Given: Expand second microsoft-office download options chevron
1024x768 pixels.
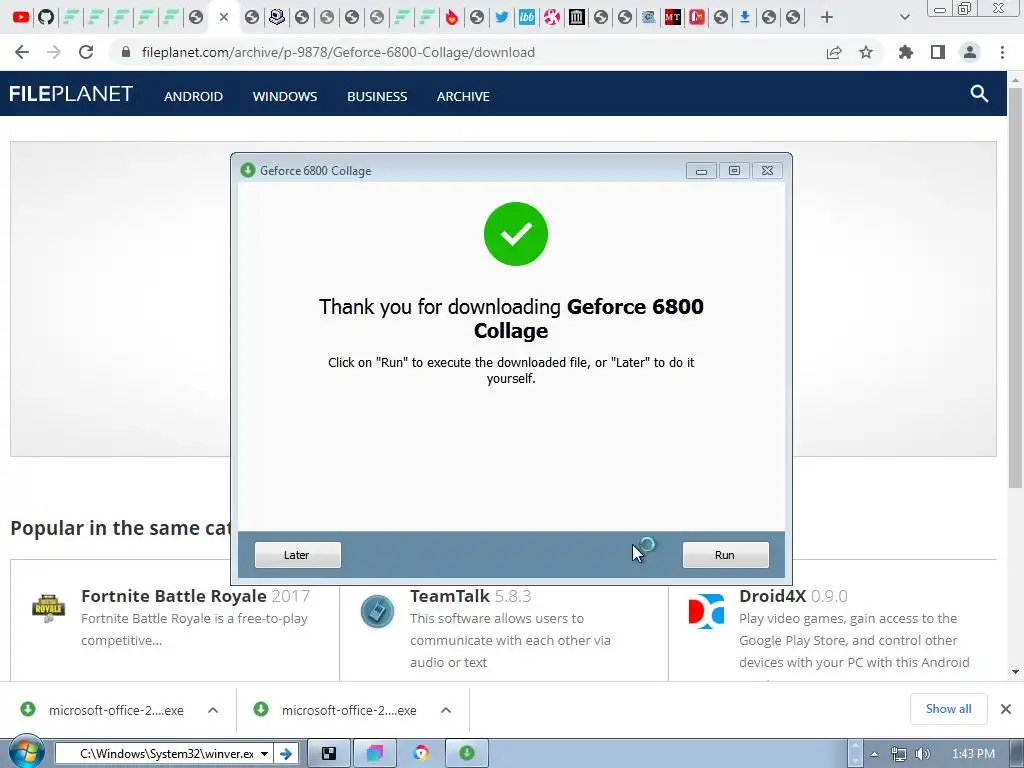Looking at the screenshot, I should (x=446, y=710).
